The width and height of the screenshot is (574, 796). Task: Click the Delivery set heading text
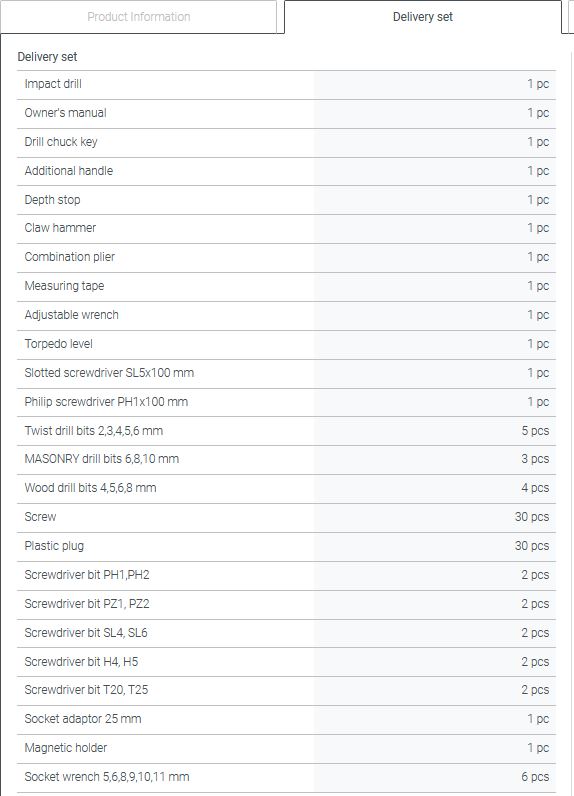47,57
